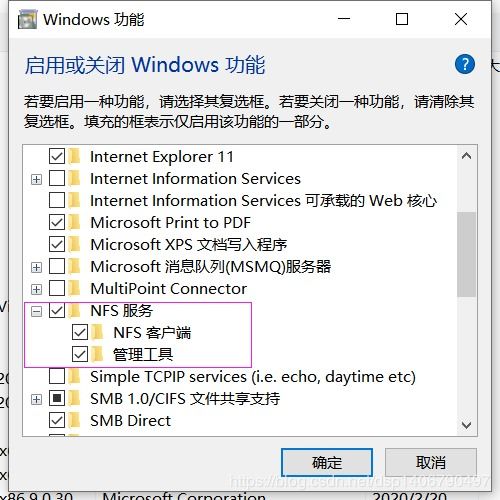Click the Windows 功能 title bar icon

[27, 20]
